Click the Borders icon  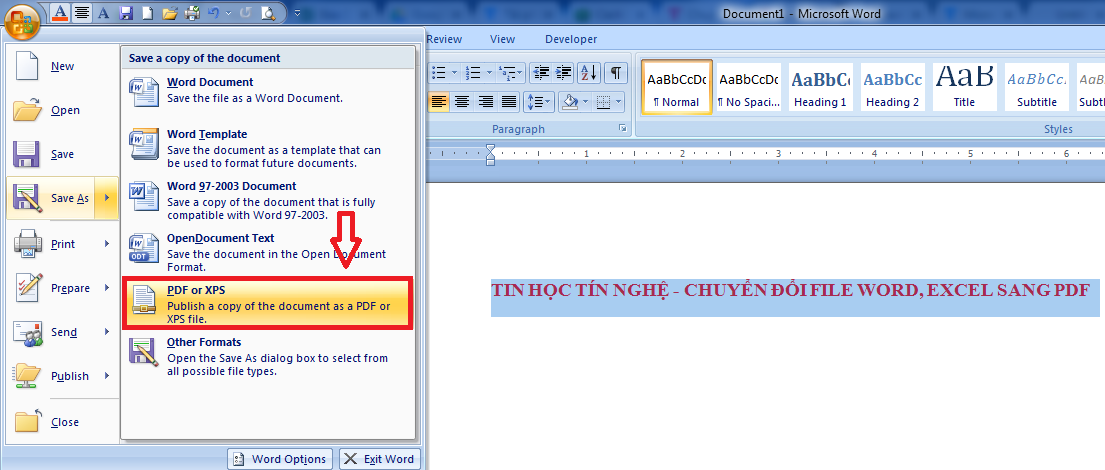click(x=603, y=101)
